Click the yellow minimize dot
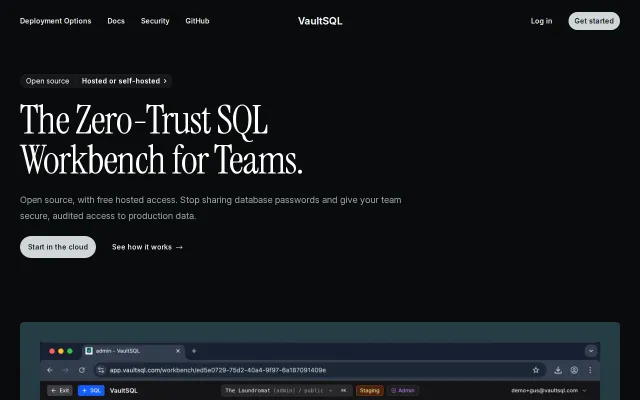The height and width of the screenshot is (400, 640). 61,351
